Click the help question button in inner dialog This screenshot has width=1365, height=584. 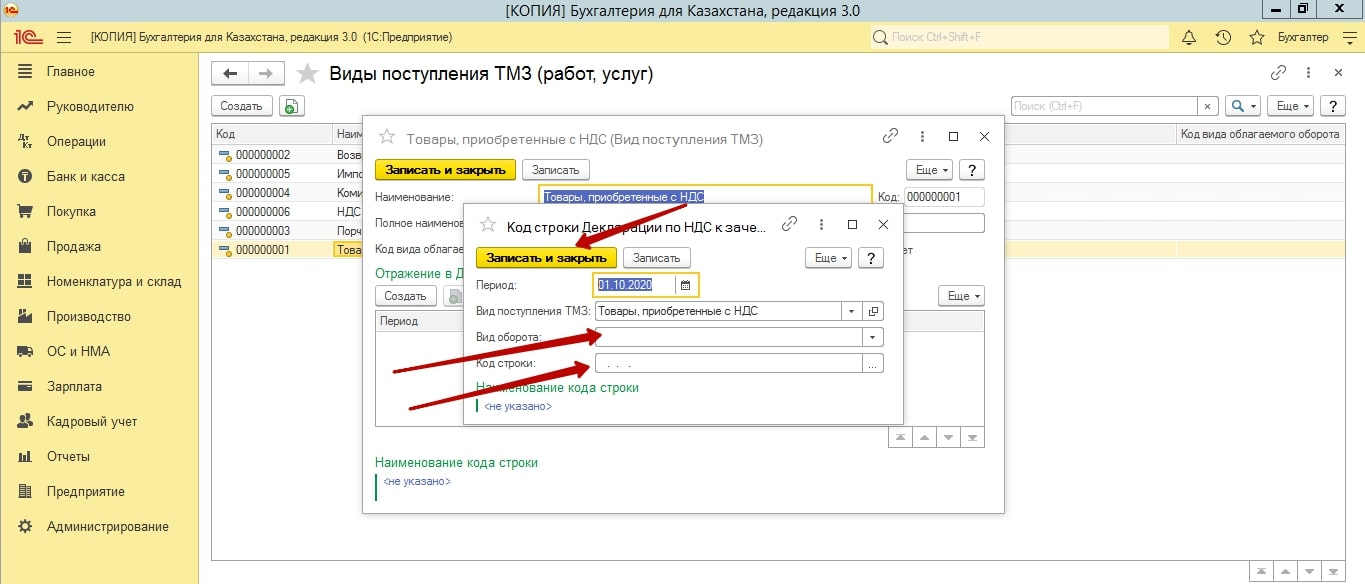coord(870,258)
